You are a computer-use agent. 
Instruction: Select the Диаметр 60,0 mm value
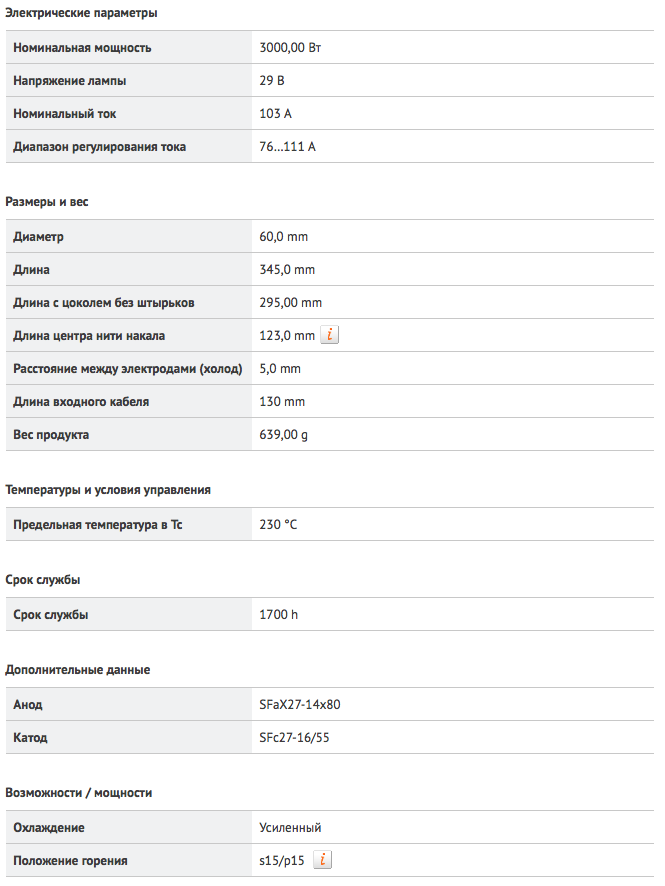[x=284, y=237]
